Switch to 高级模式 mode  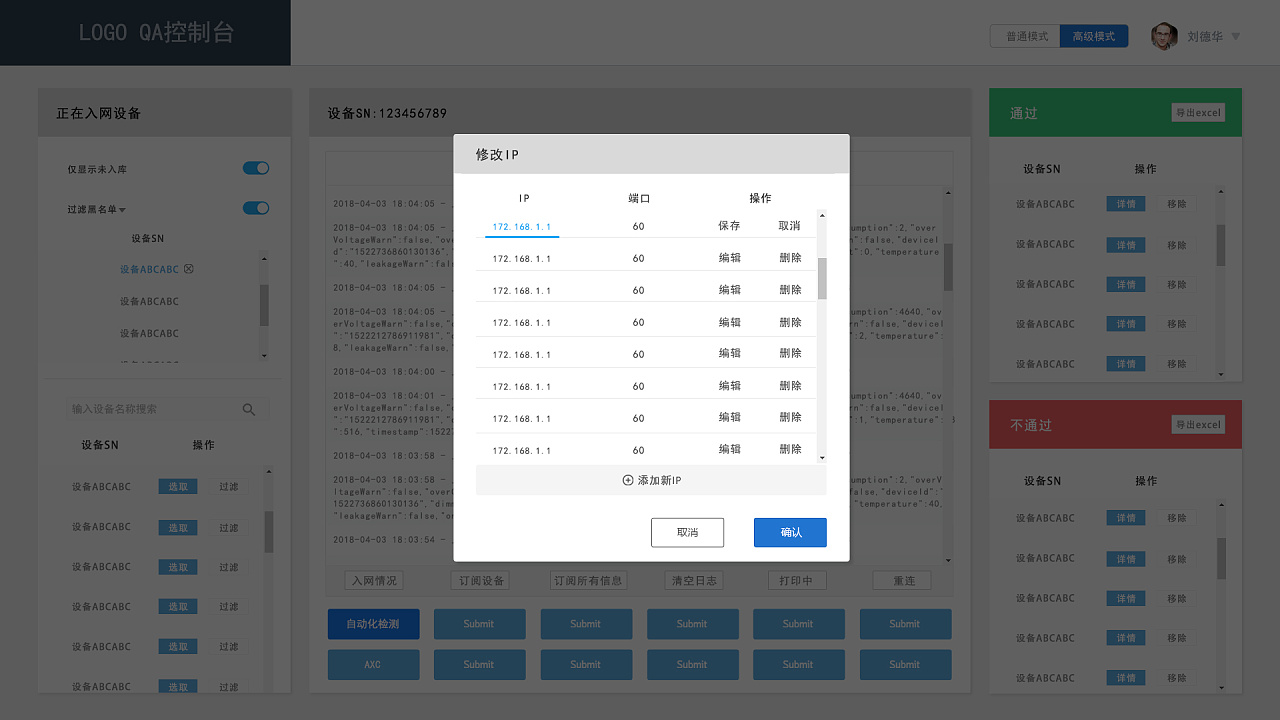[1093, 35]
